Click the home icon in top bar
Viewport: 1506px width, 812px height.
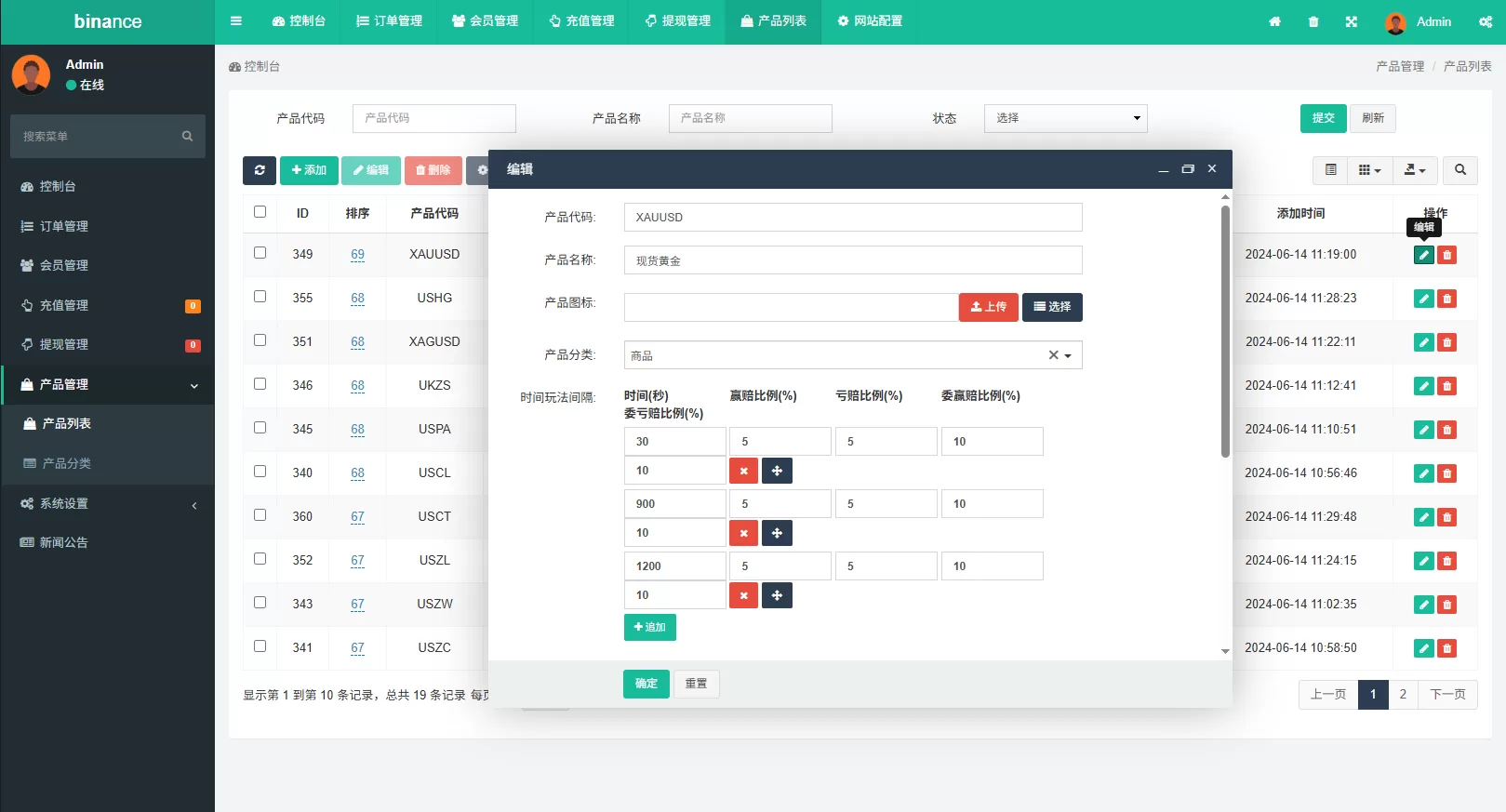click(1274, 21)
